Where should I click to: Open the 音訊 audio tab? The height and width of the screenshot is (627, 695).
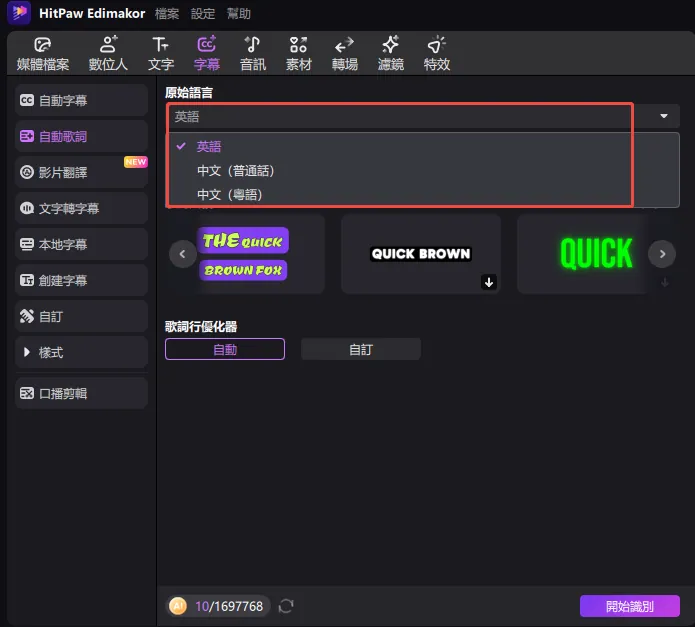[253, 54]
